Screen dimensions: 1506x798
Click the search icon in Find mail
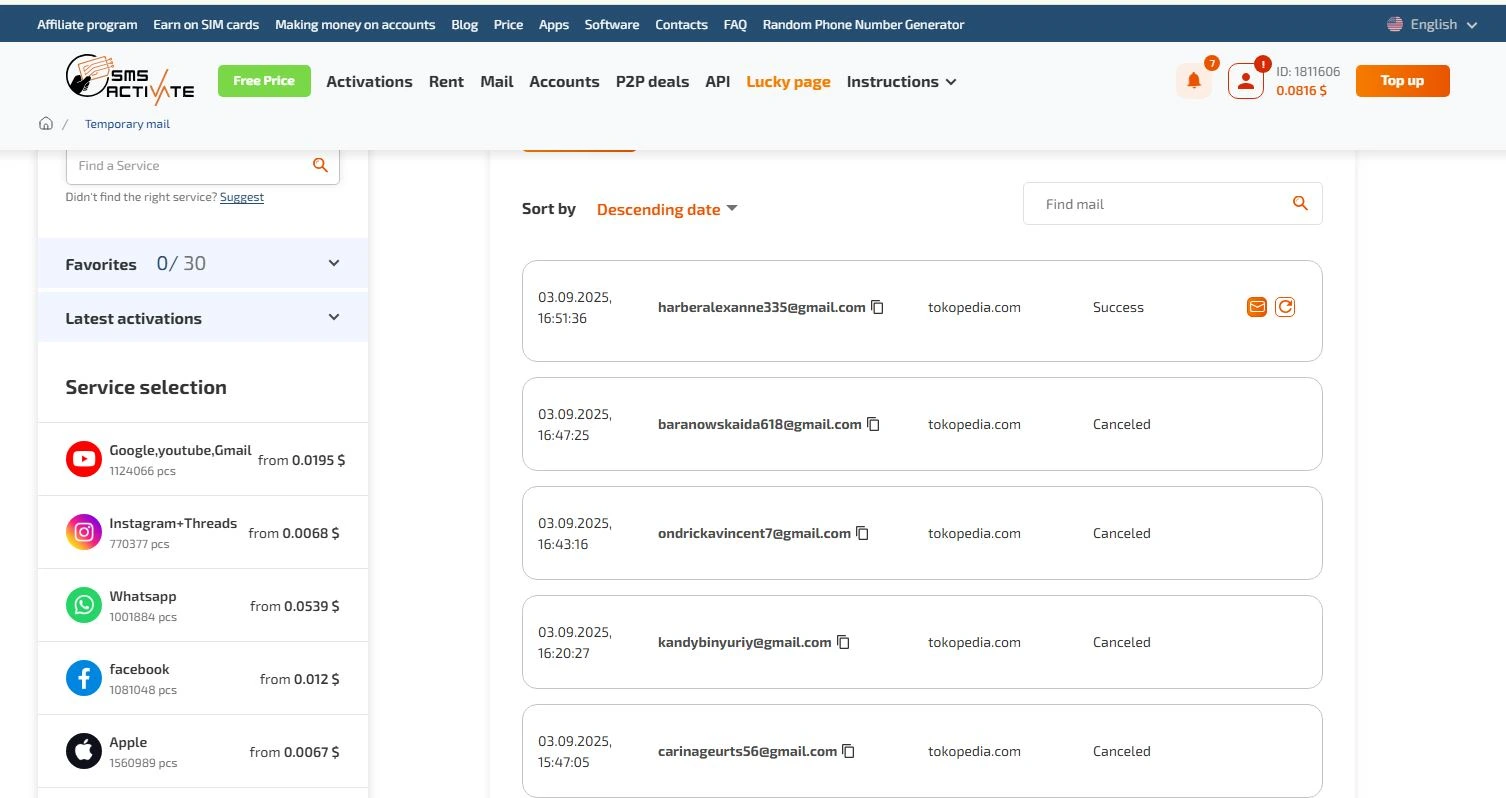pos(1300,203)
